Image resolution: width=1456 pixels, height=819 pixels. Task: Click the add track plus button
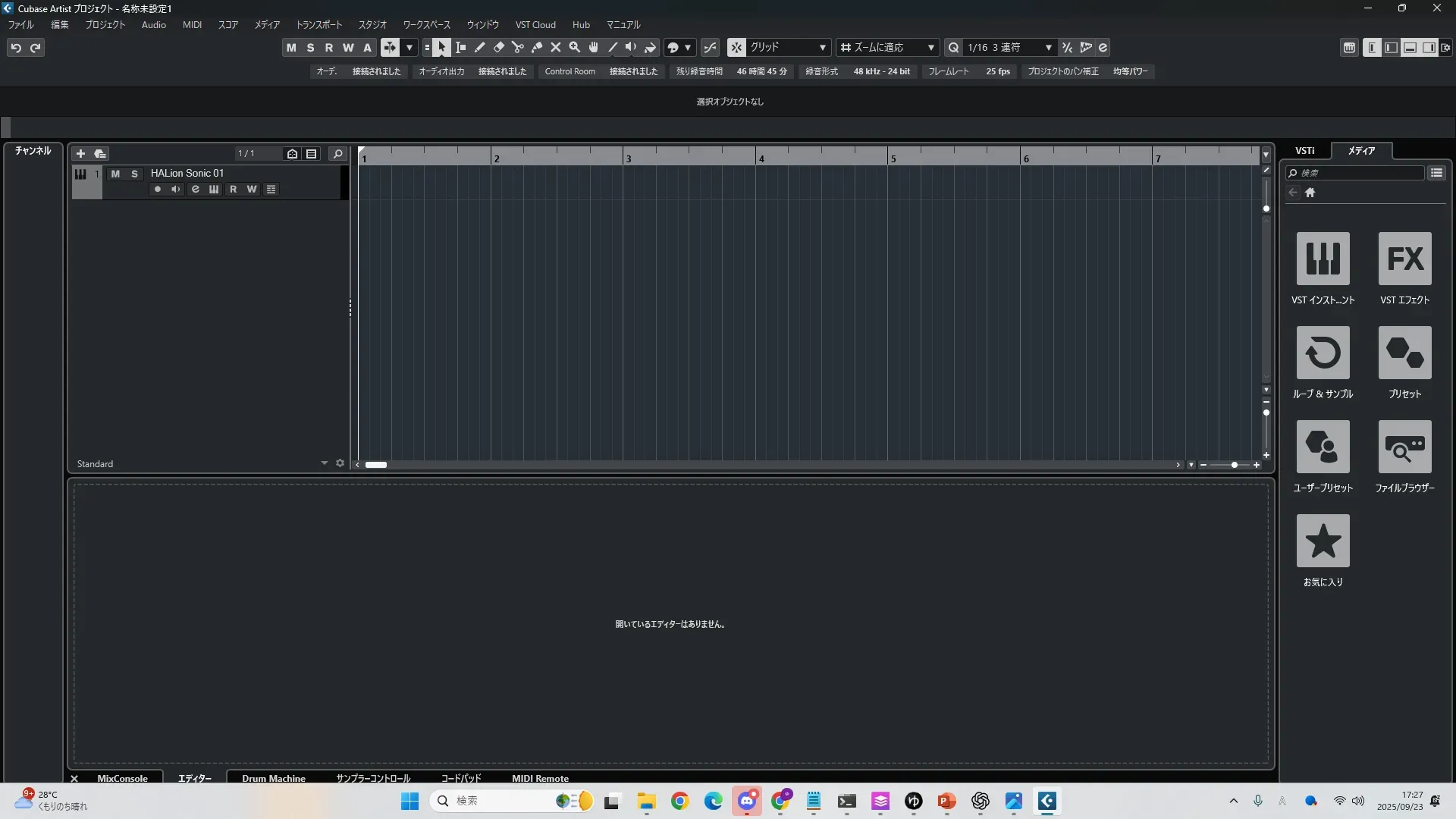(x=80, y=154)
